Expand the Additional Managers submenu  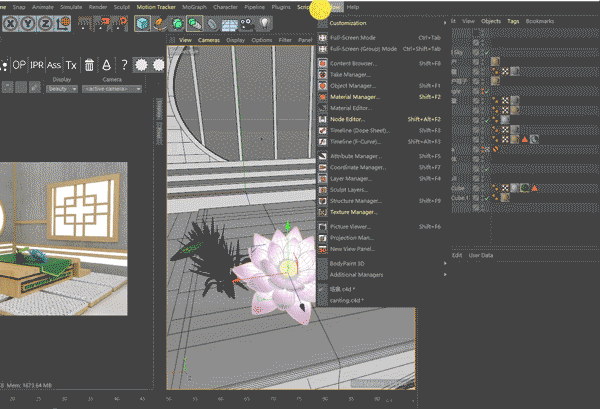coord(382,275)
